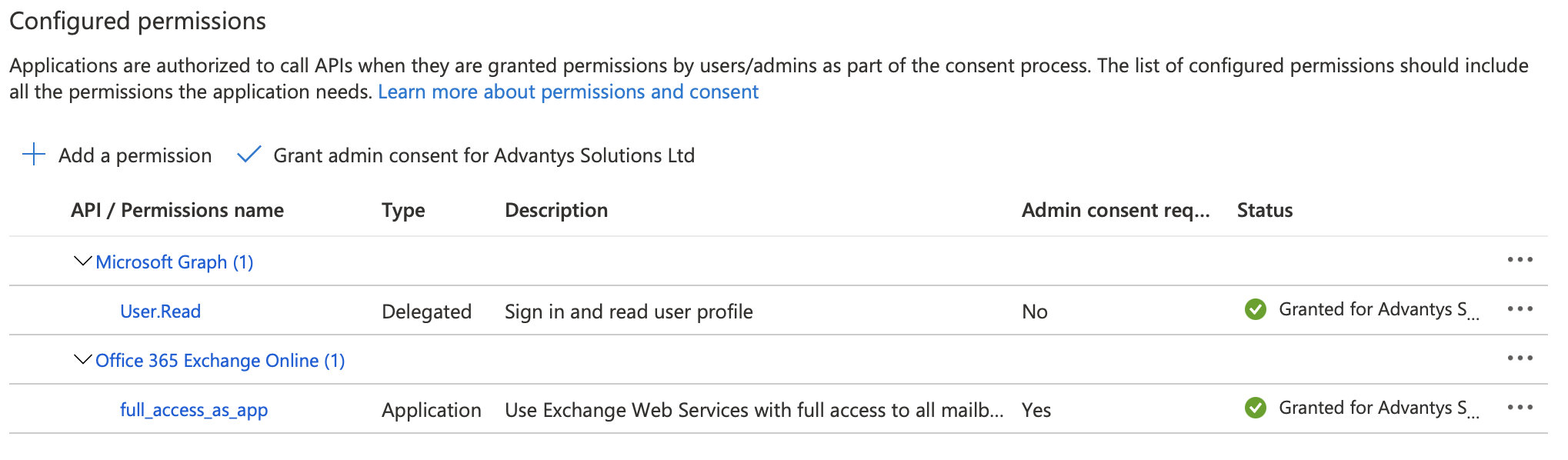
Task: Click the checkmark icon for Grant admin consent
Action: tap(249, 155)
